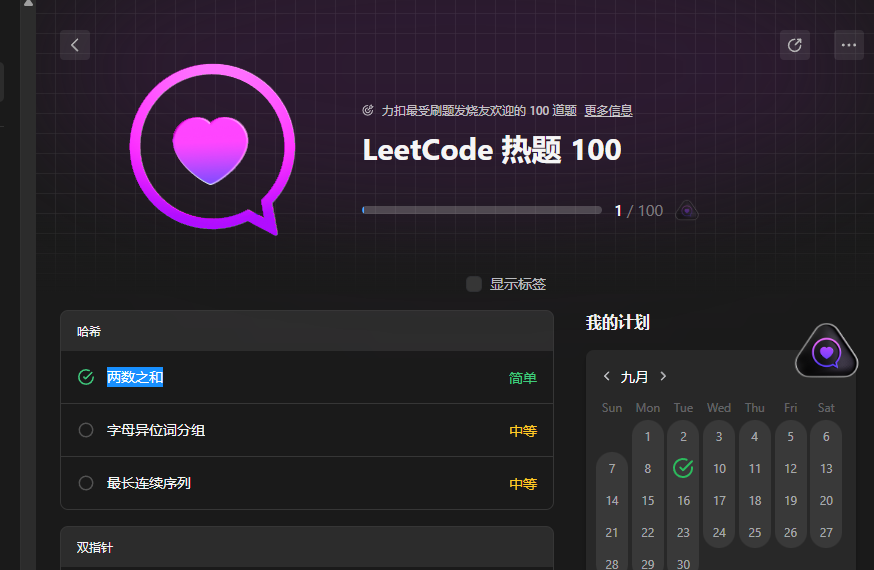Select September 21 in calendar
874x570 pixels.
click(612, 533)
